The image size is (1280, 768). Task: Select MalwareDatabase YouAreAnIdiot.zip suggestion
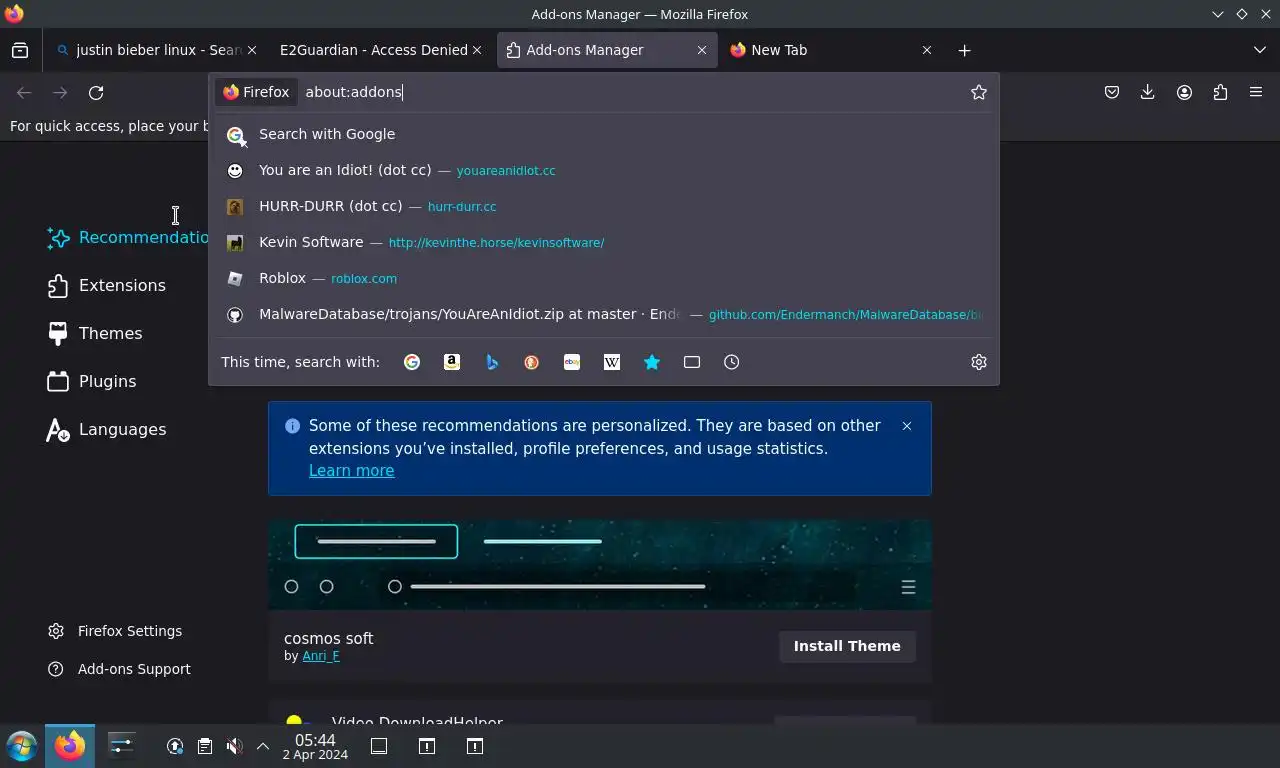604,314
